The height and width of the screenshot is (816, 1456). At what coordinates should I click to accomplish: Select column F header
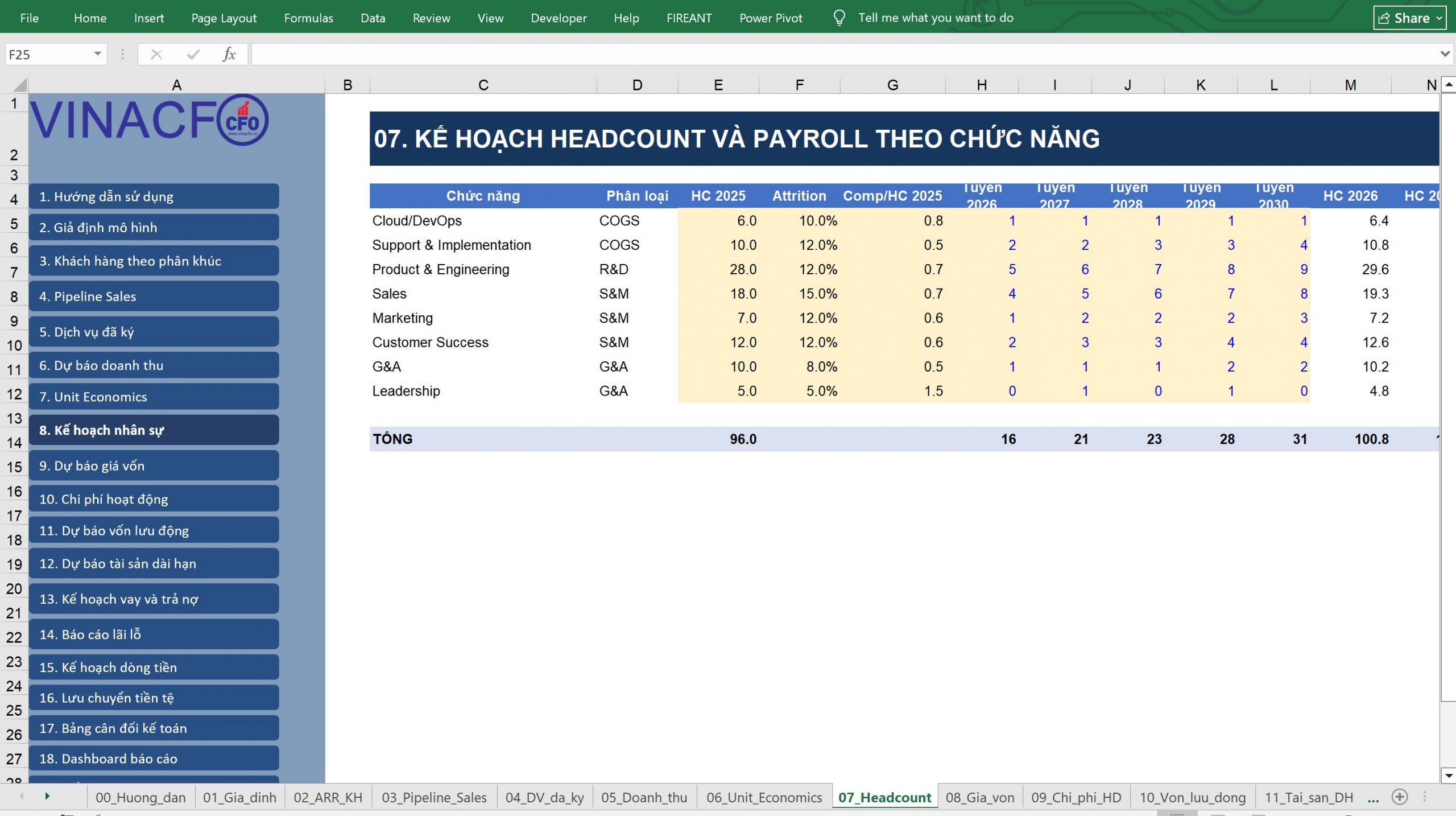click(799, 85)
